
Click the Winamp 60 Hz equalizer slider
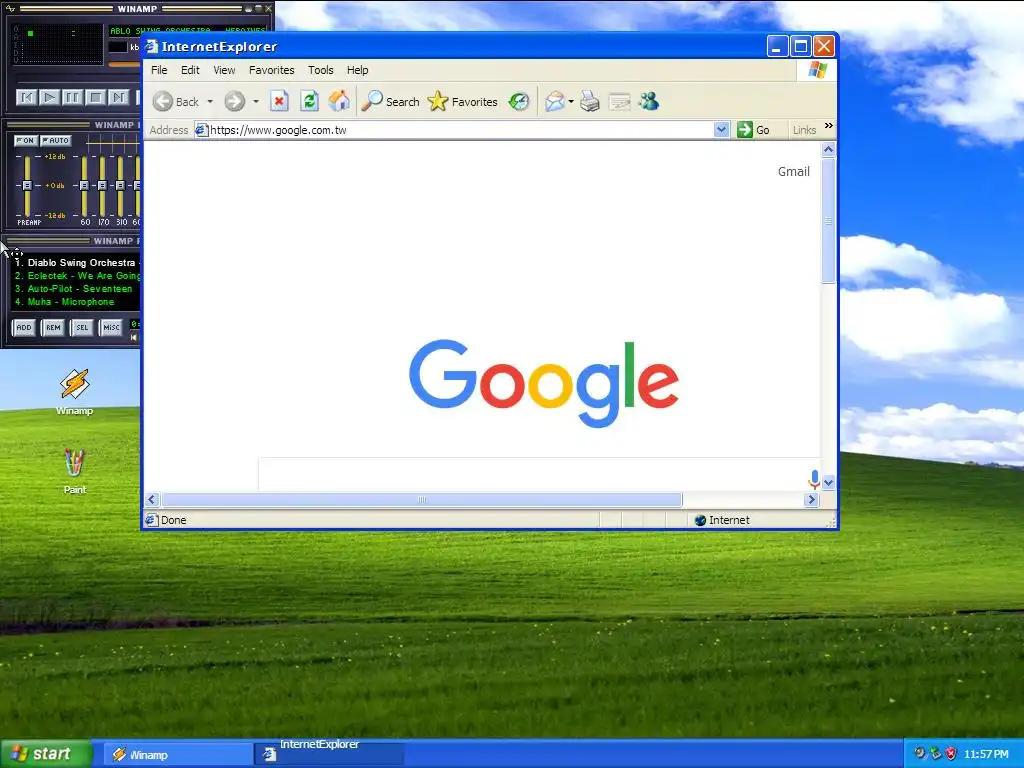(x=84, y=185)
